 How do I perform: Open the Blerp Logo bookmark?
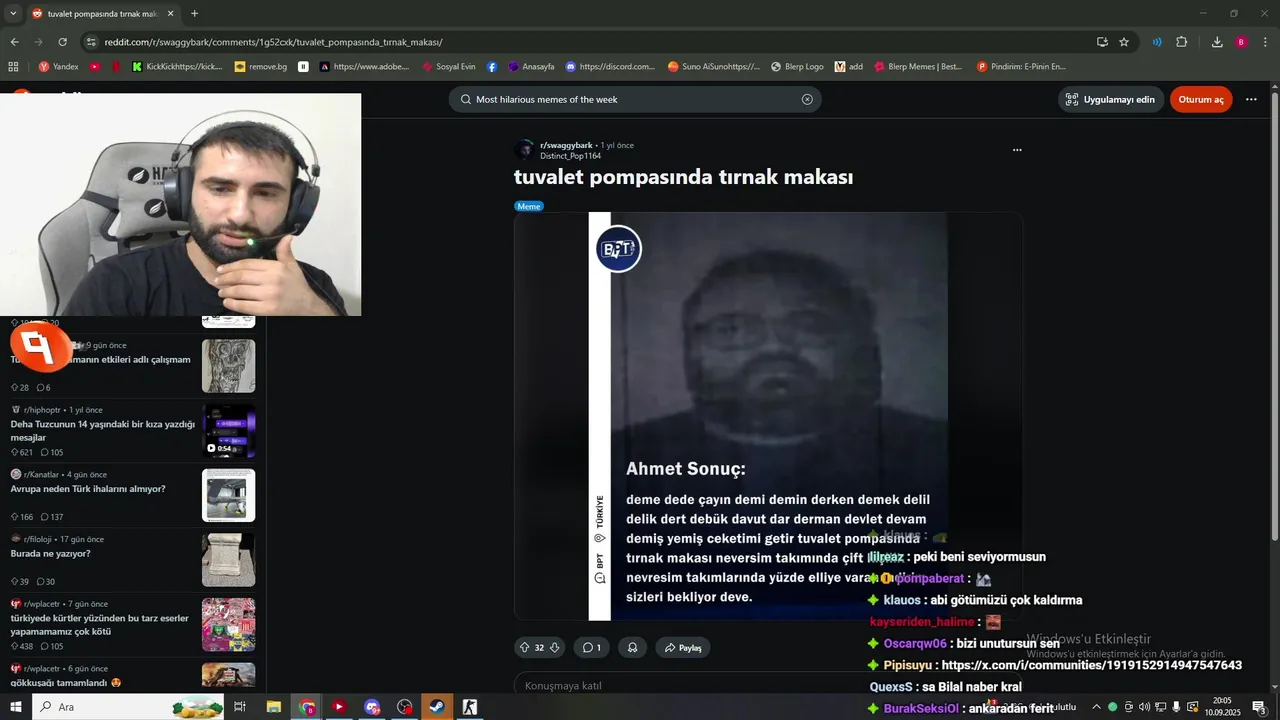click(x=797, y=67)
